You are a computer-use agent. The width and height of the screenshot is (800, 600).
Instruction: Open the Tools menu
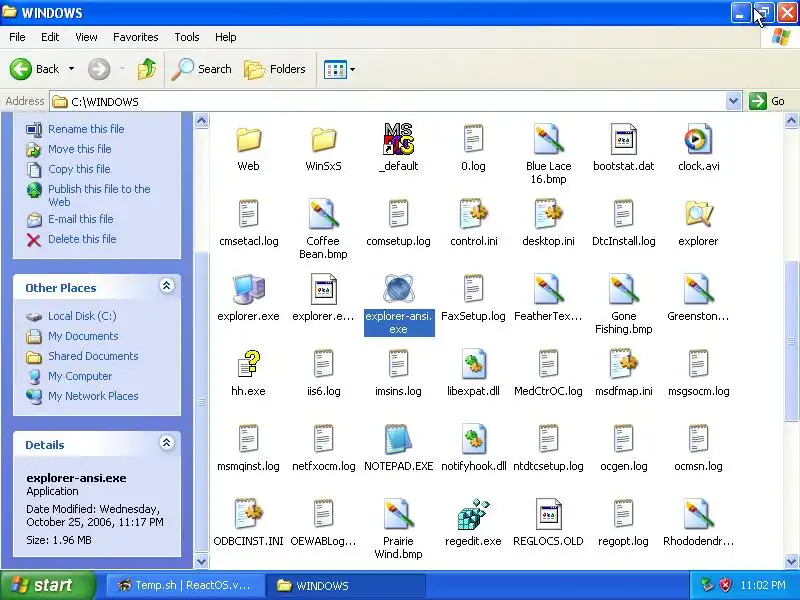[x=187, y=37]
